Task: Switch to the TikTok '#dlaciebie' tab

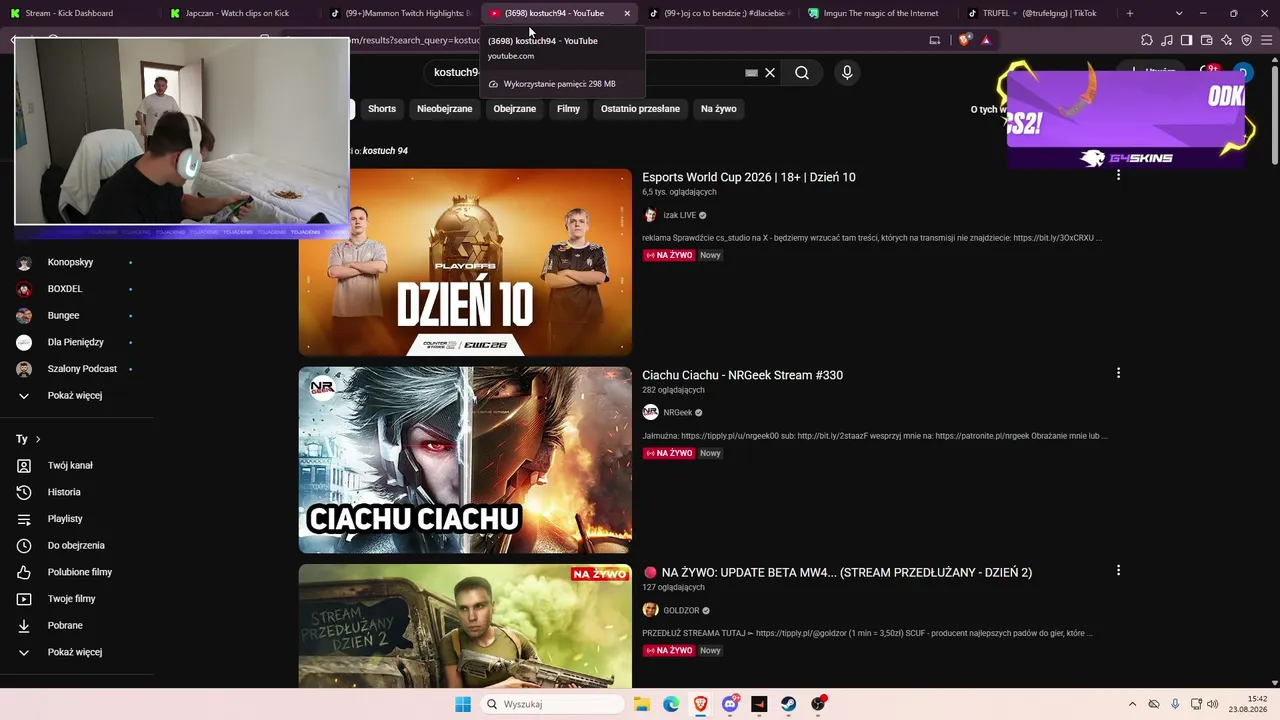Action: pyautogui.click(x=720, y=13)
